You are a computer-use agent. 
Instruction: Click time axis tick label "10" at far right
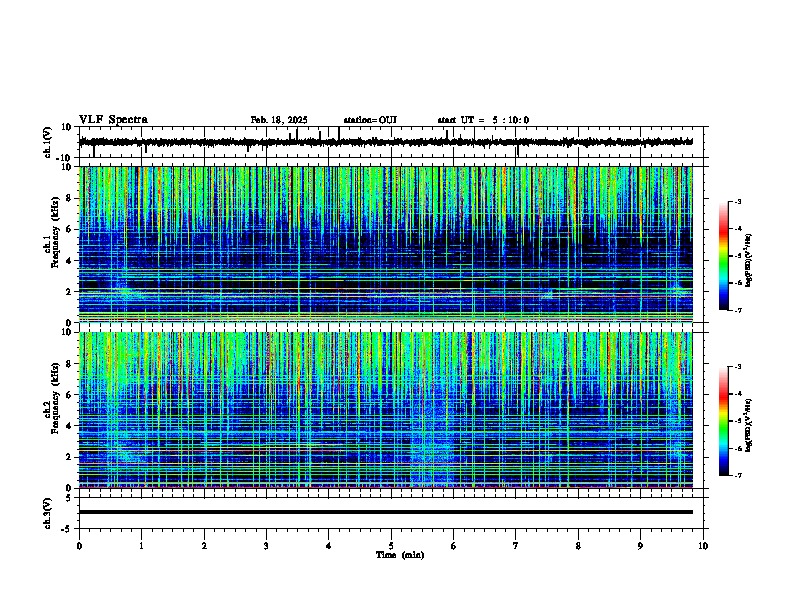[703, 546]
